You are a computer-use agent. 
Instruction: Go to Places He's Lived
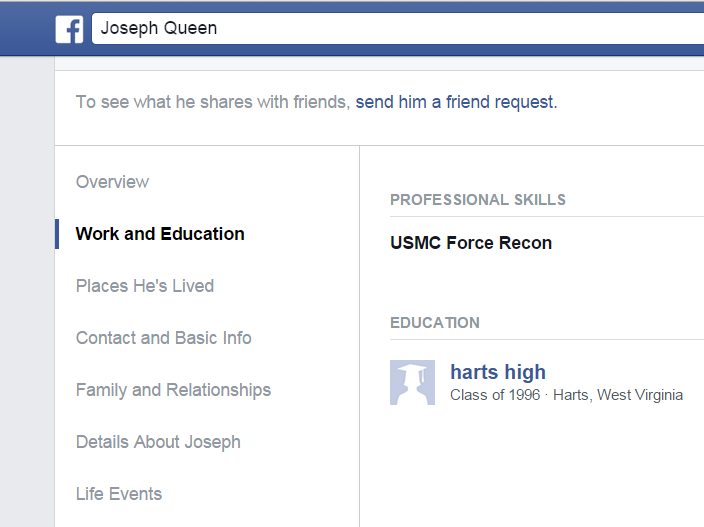pos(145,286)
